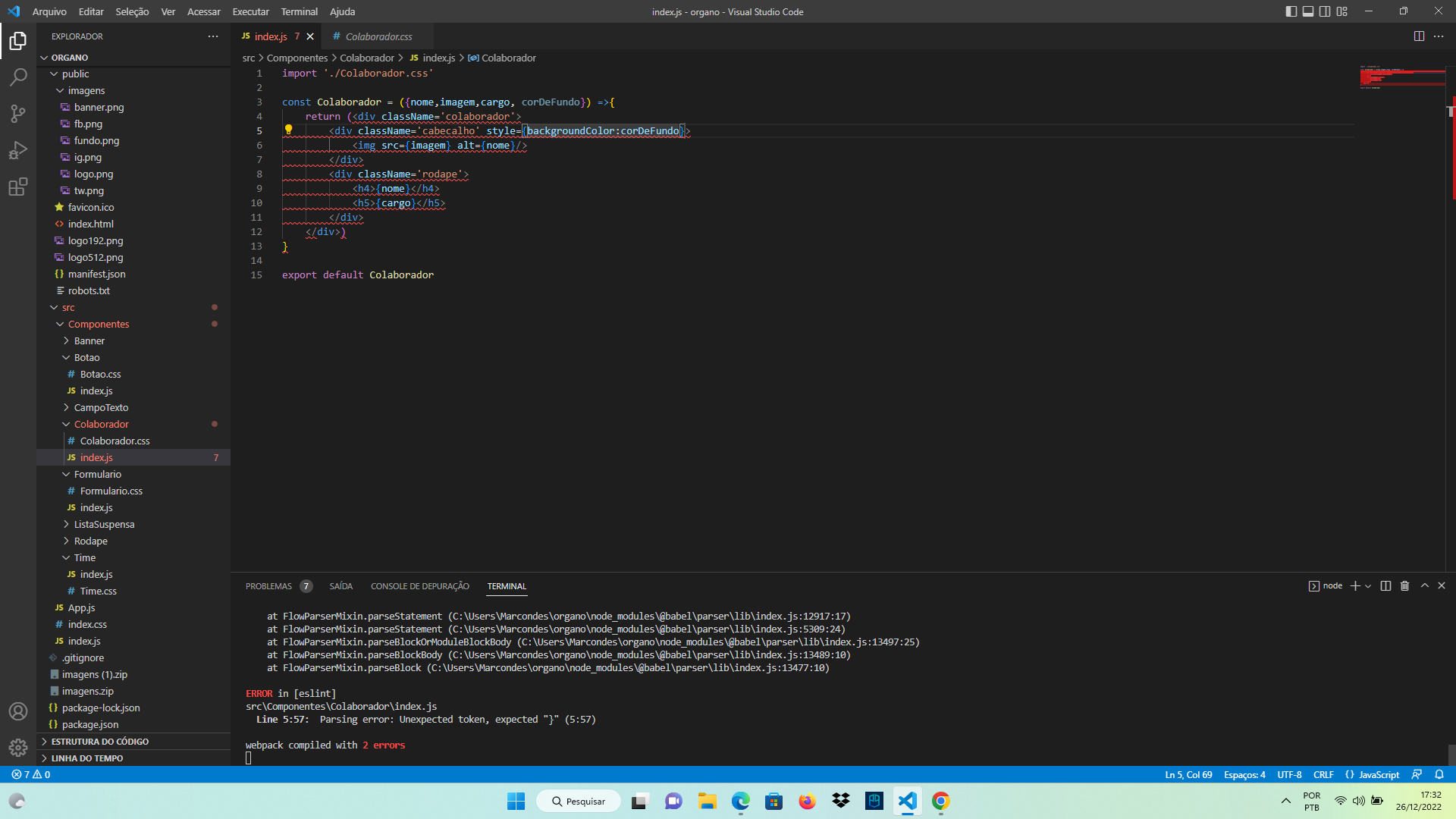Open the Extensions view icon
Image resolution: width=1456 pixels, height=819 pixels.
[x=18, y=187]
